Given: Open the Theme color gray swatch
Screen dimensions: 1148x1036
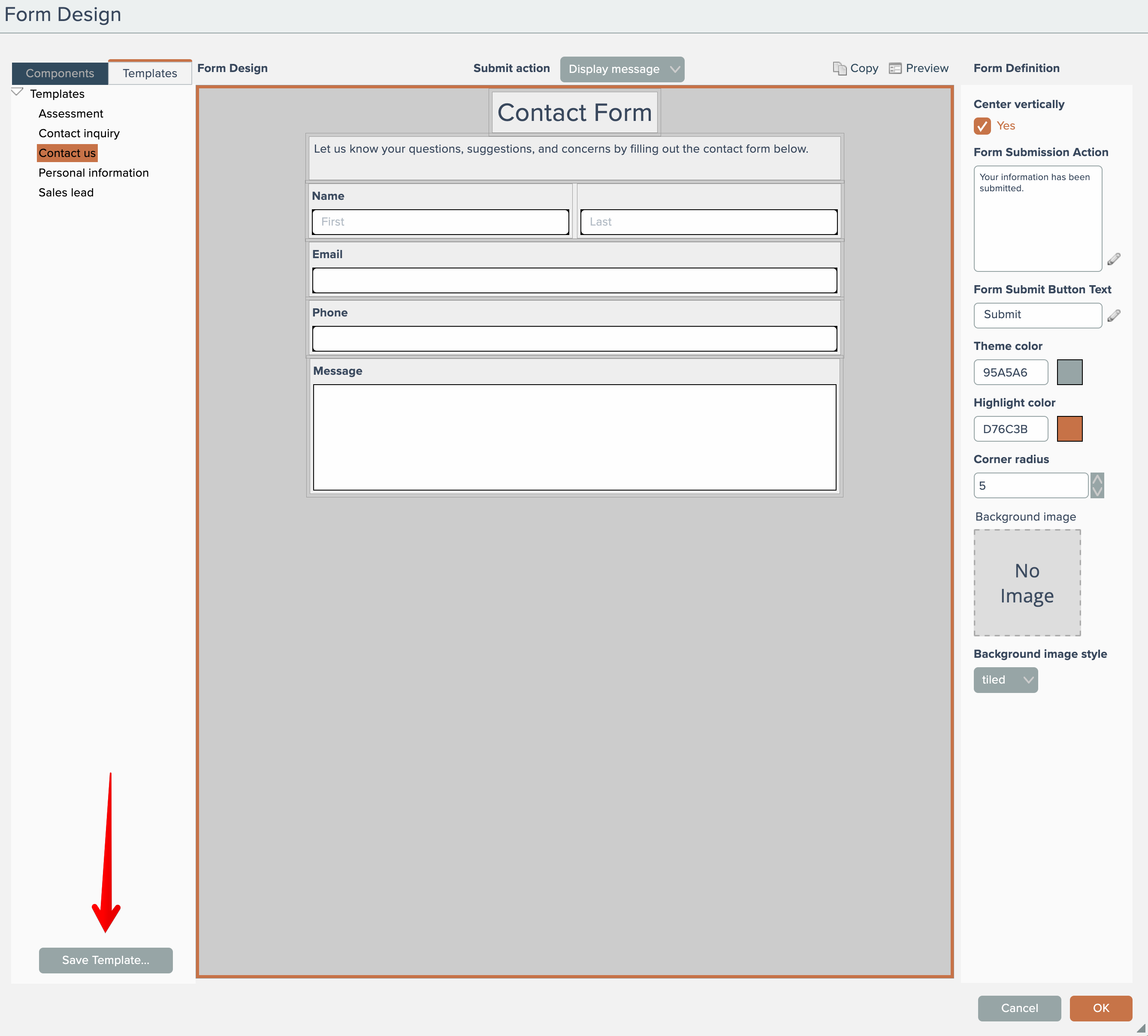Looking at the screenshot, I should click(1069, 372).
